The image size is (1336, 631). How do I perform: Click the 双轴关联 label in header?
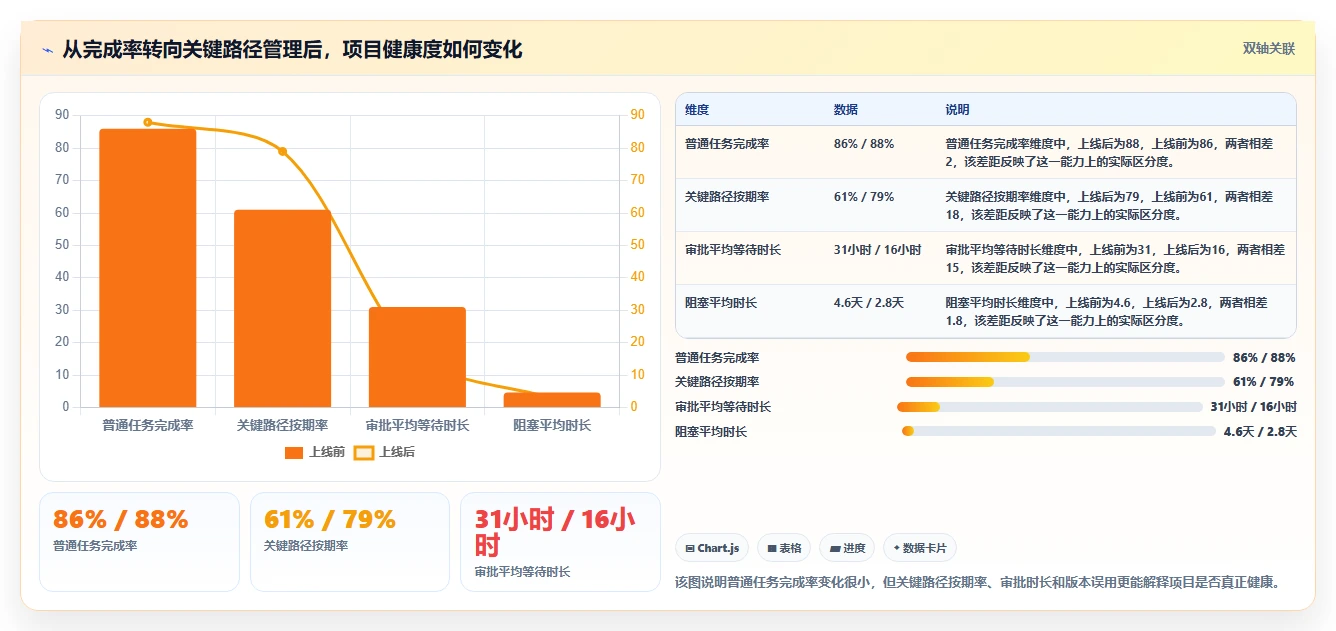click(1268, 48)
